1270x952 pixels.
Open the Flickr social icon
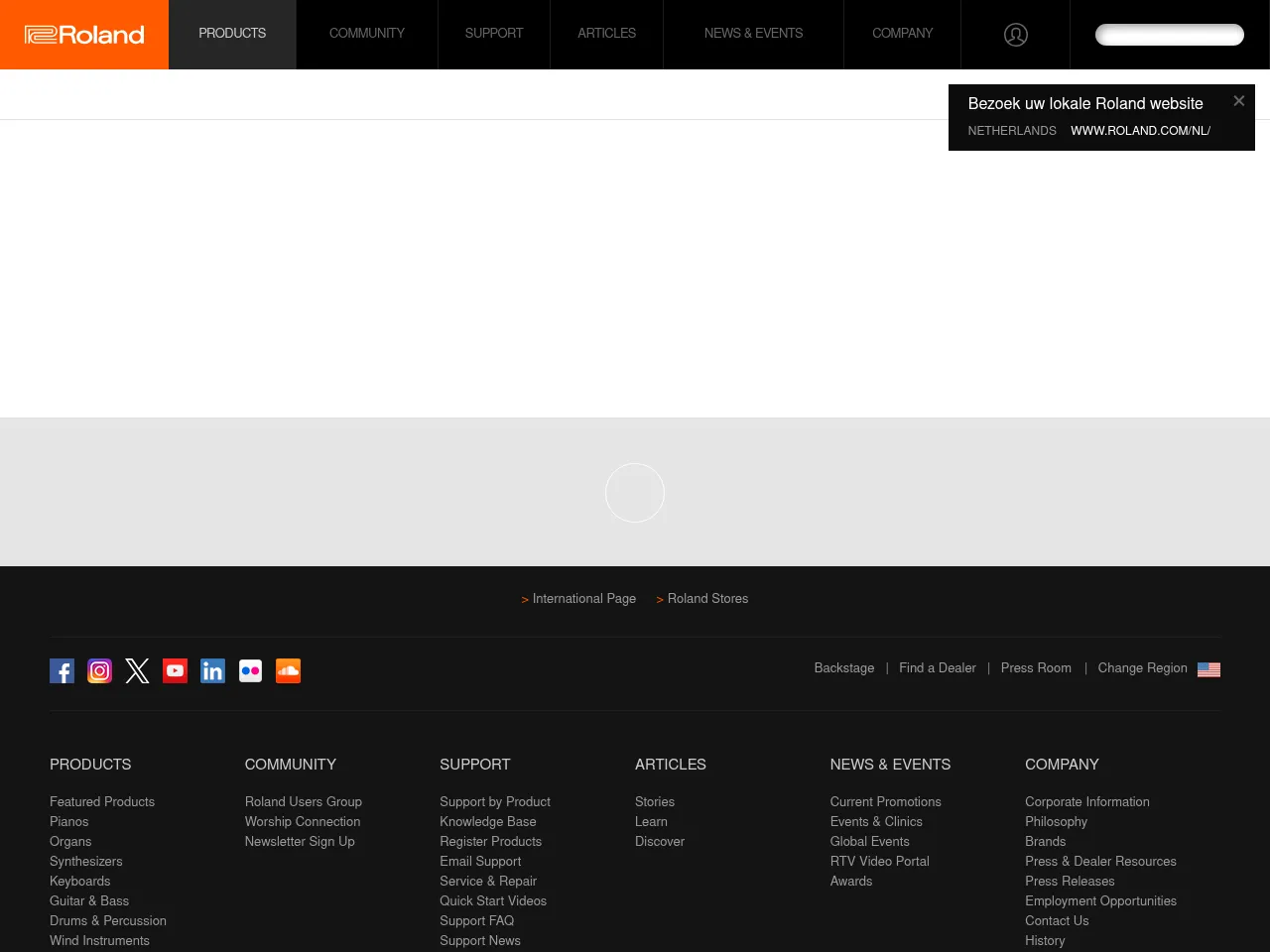(250, 671)
